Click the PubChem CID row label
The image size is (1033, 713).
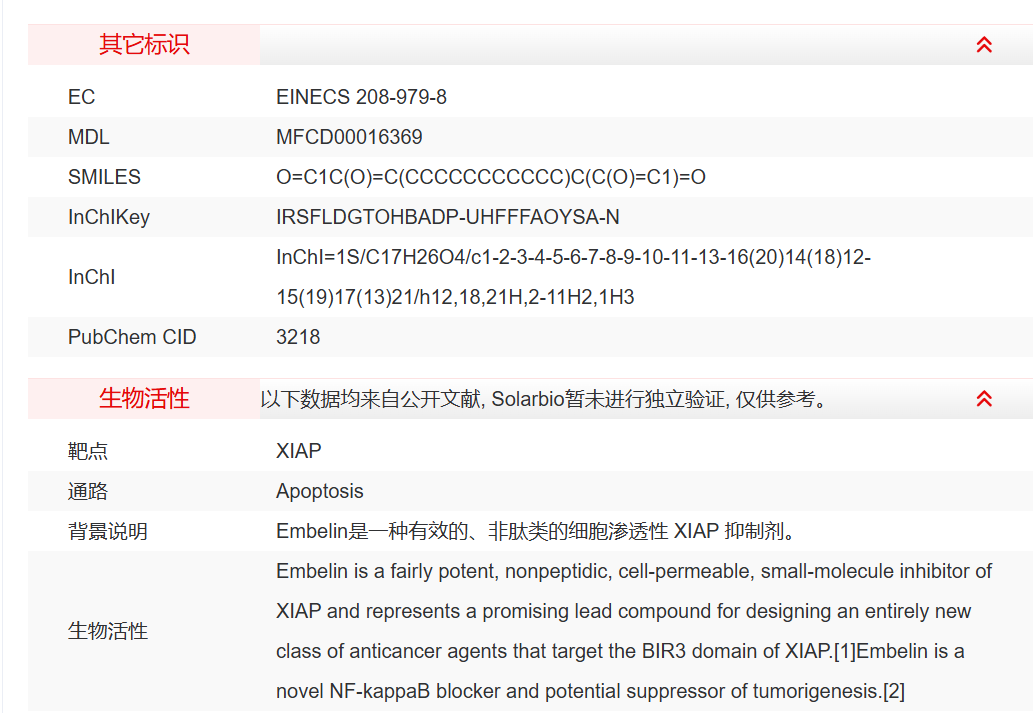(132, 337)
